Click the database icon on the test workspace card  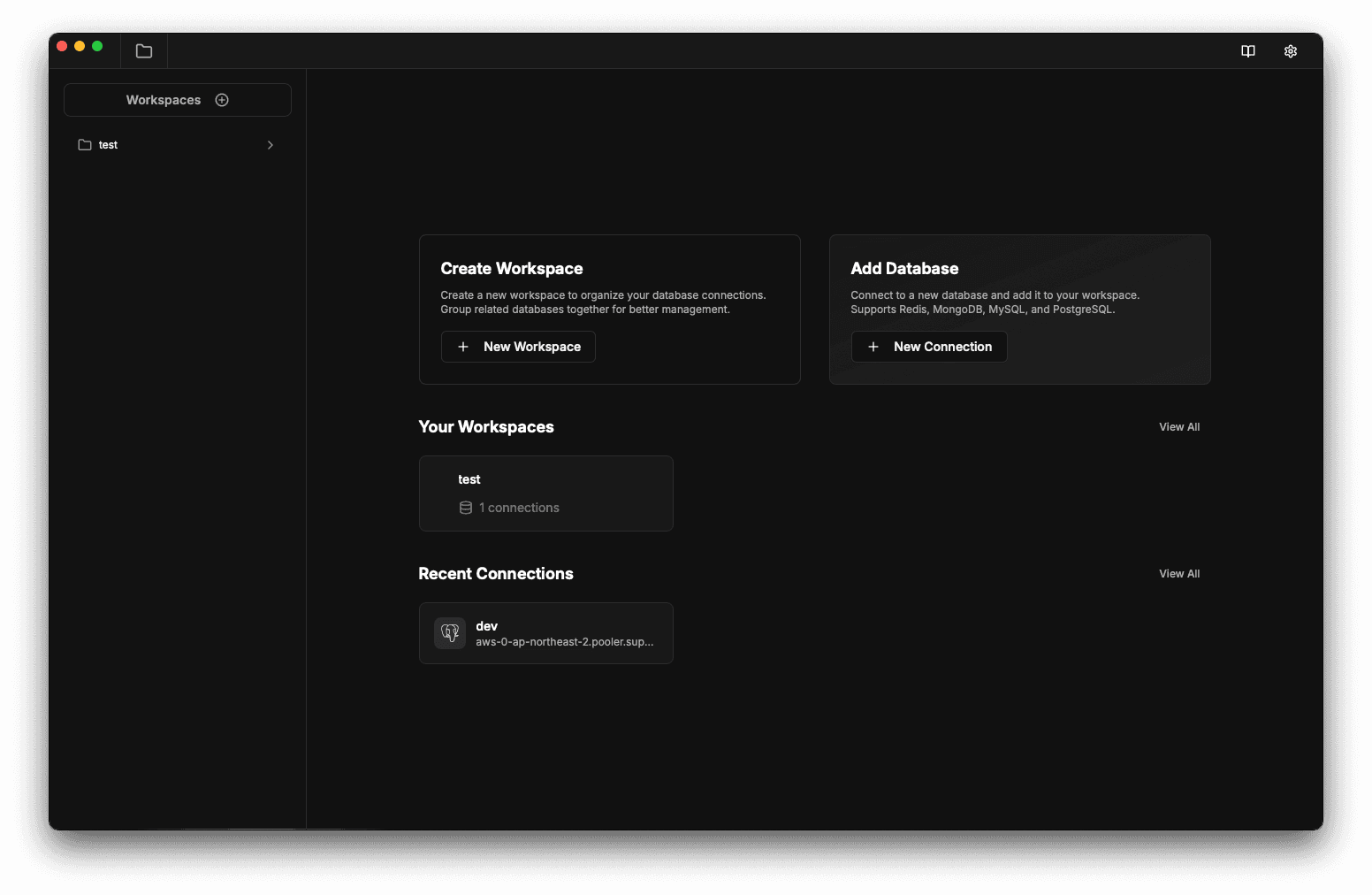[466, 508]
